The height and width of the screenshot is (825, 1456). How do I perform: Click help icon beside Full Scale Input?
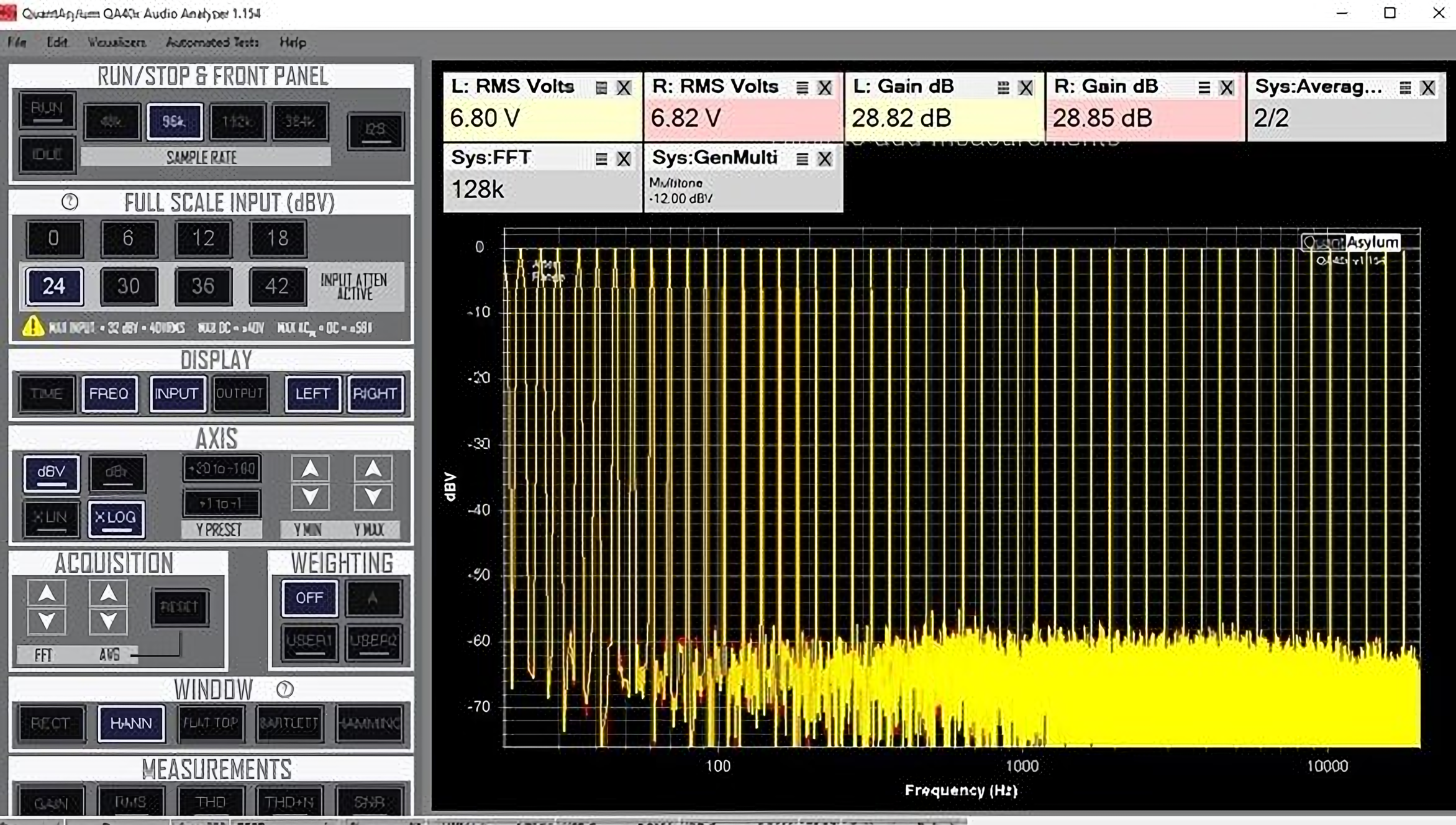click(x=70, y=202)
